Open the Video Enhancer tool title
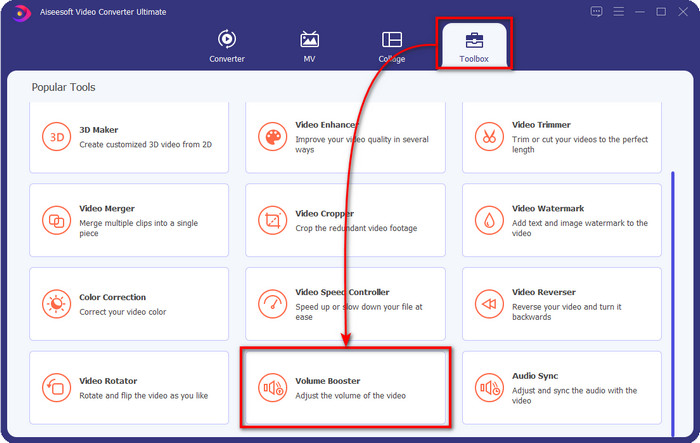The height and width of the screenshot is (443, 700). (x=326, y=125)
